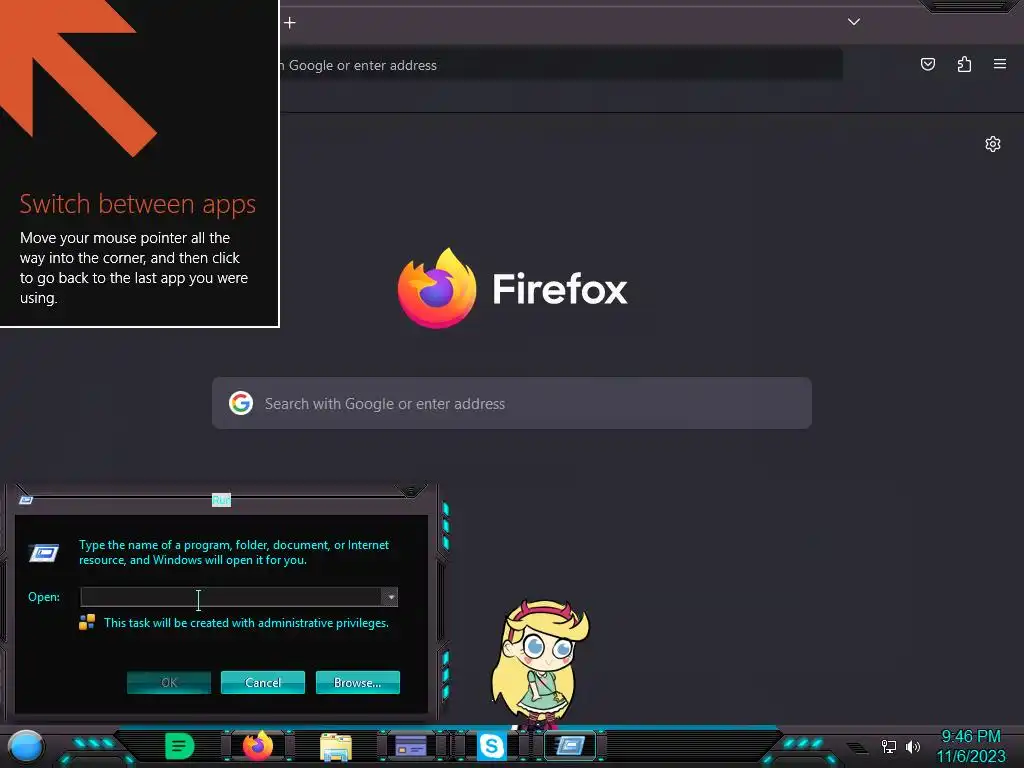Open the network status tray icon
Image resolution: width=1024 pixels, height=768 pixels.
click(889, 746)
